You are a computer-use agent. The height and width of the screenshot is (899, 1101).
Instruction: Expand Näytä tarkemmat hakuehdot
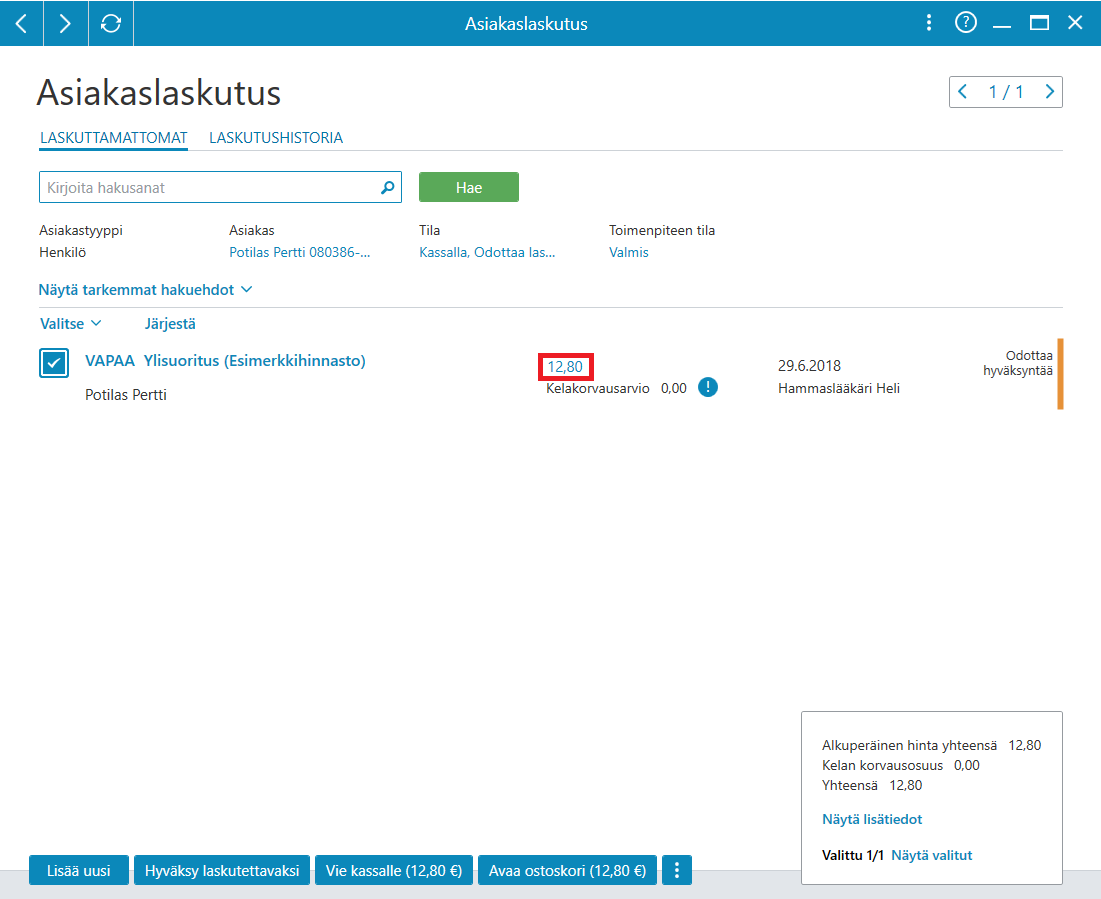click(145, 289)
